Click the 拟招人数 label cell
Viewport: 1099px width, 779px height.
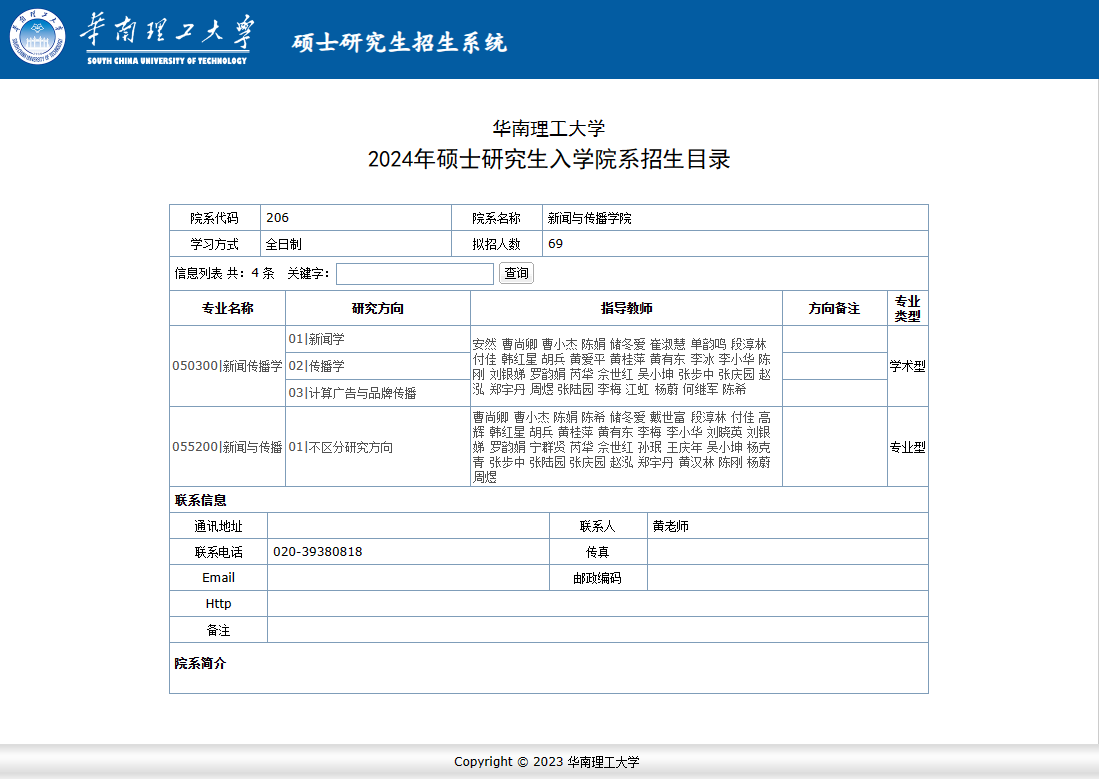click(496, 244)
